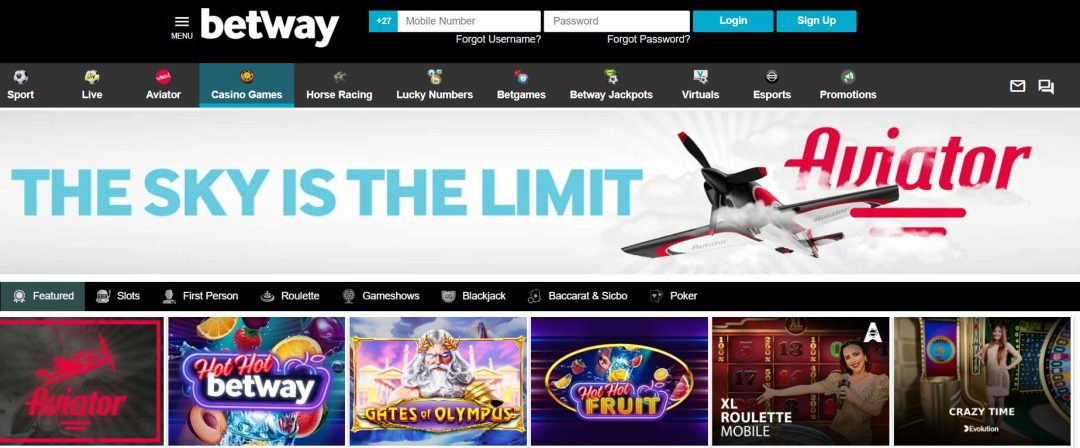This screenshot has height=448, width=1080.
Task: Switch to the Roulette category tab
Action: click(290, 296)
